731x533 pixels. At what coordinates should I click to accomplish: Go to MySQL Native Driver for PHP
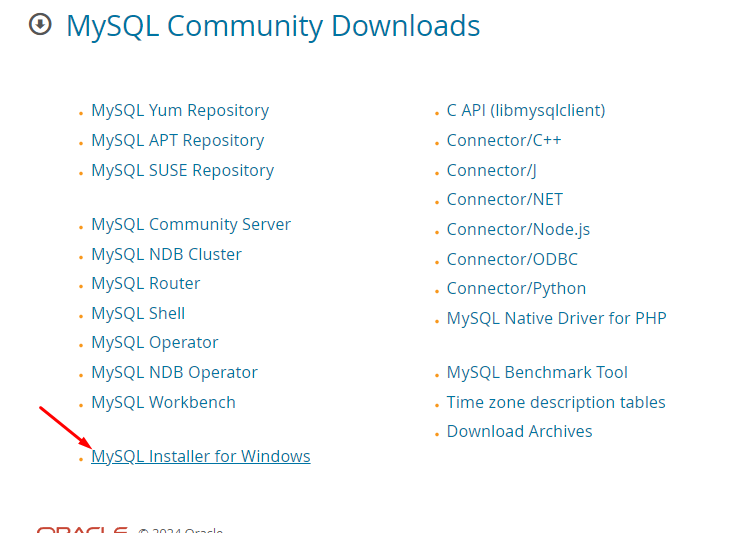point(557,318)
